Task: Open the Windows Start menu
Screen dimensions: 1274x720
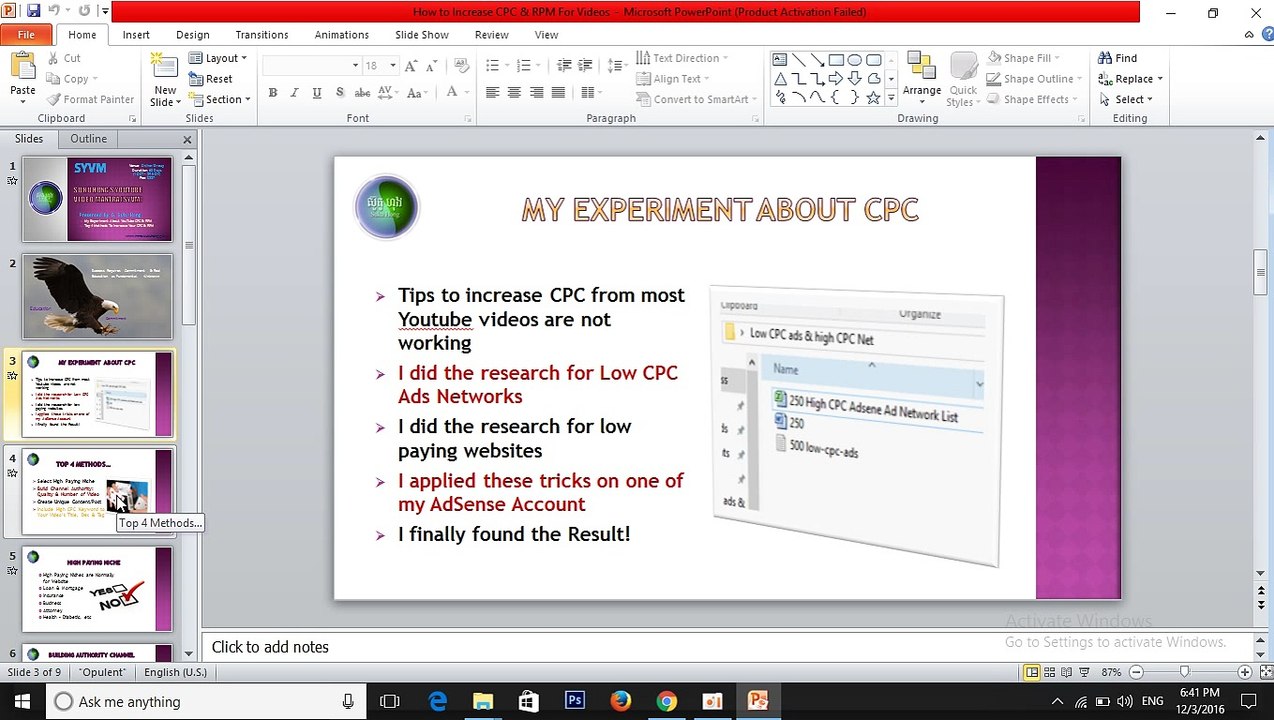Action: [22, 701]
